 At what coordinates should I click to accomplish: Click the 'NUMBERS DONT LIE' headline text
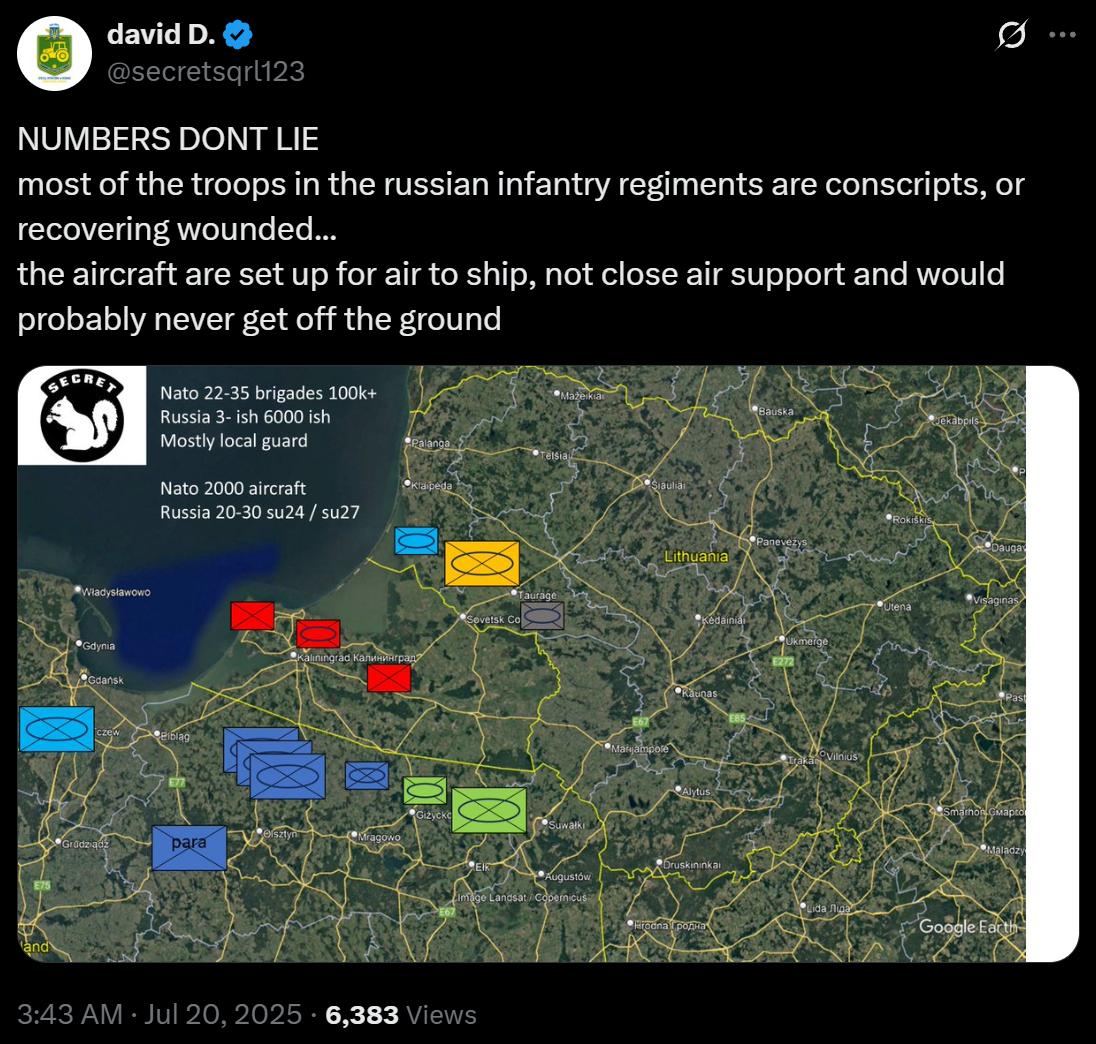click(168, 138)
